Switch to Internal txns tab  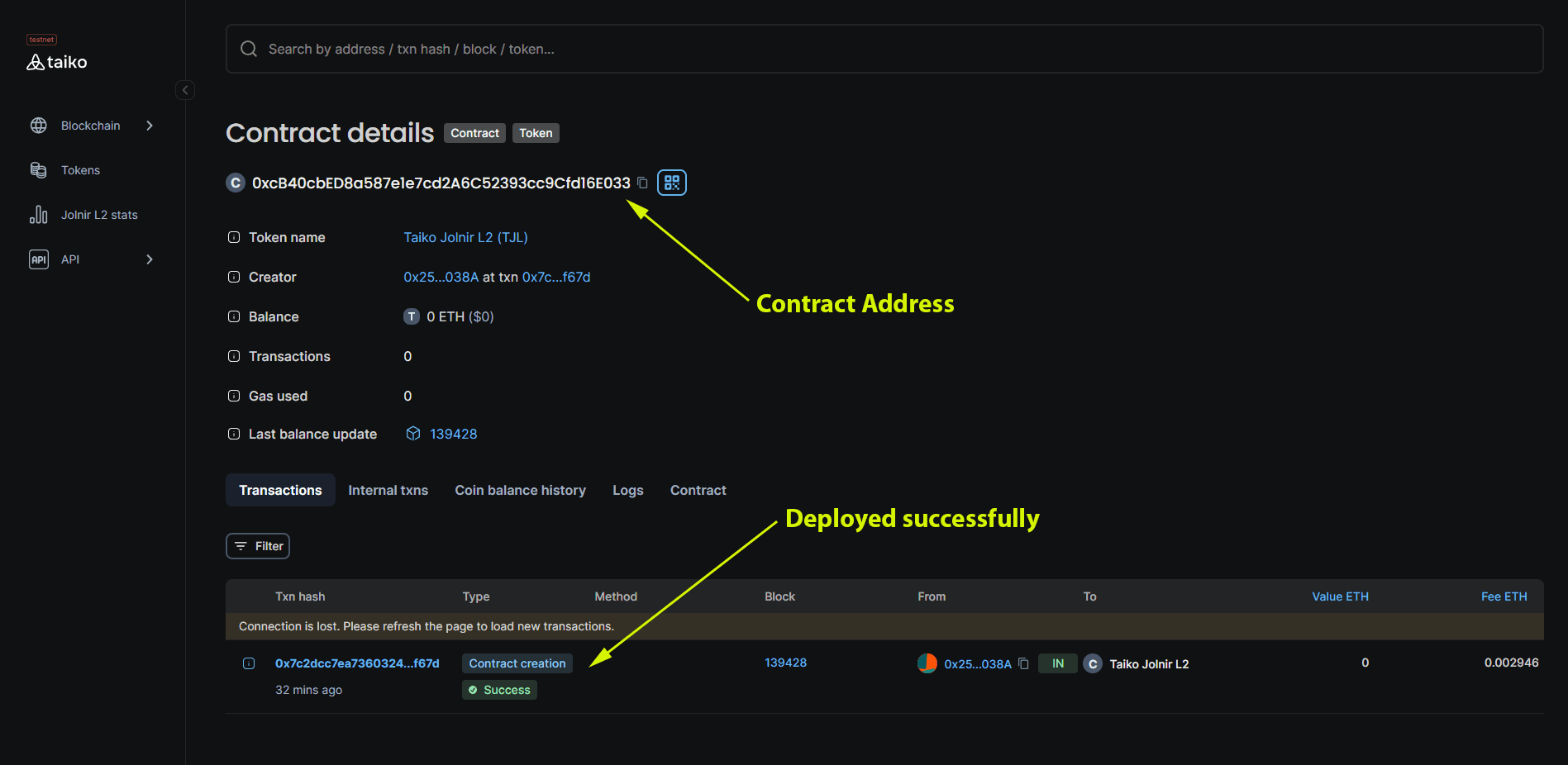pyautogui.click(x=388, y=490)
